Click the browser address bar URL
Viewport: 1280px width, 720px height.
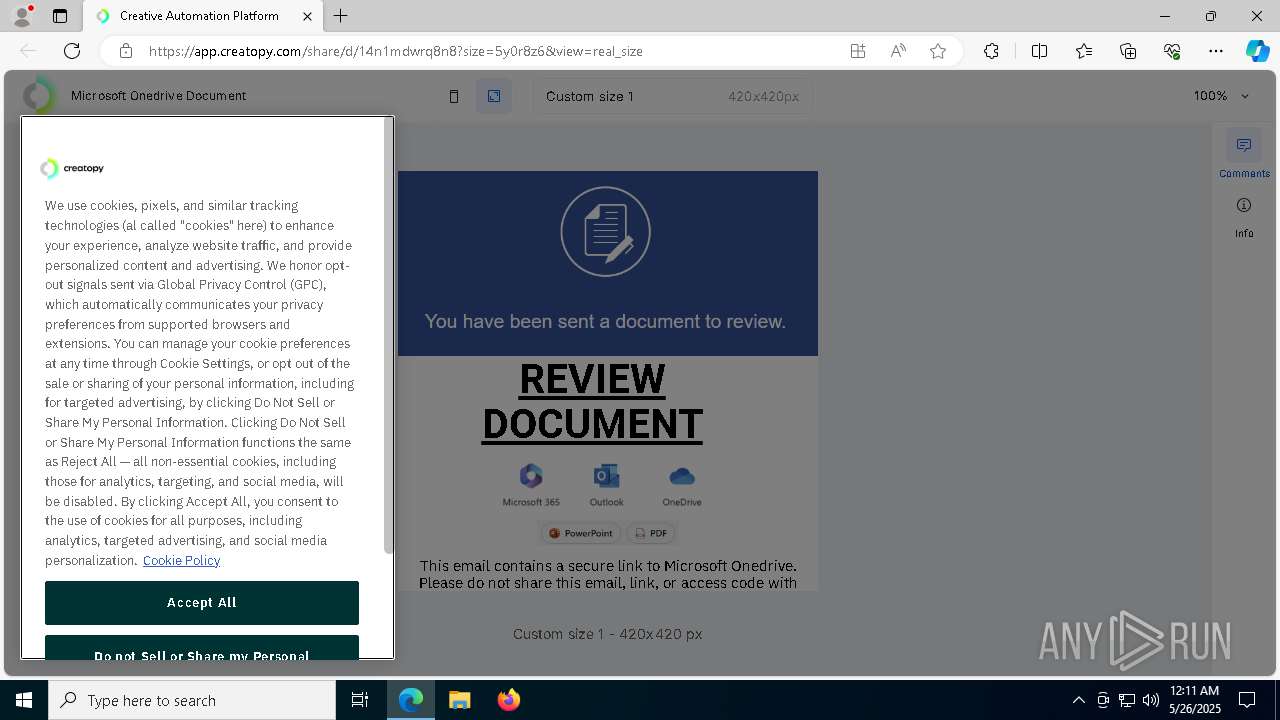tap(395, 51)
